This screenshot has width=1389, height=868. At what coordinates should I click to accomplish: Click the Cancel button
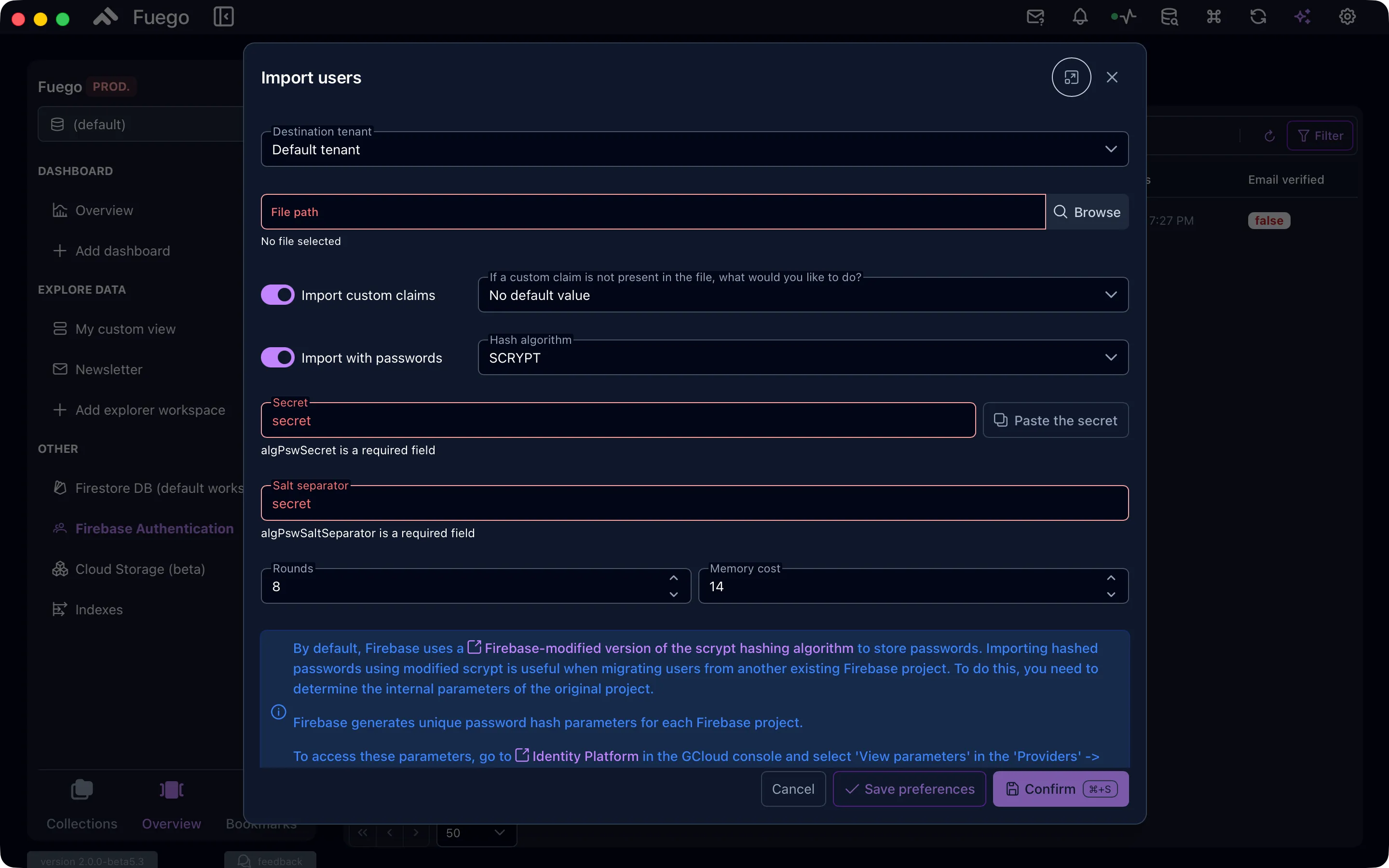click(x=793, y=789)
